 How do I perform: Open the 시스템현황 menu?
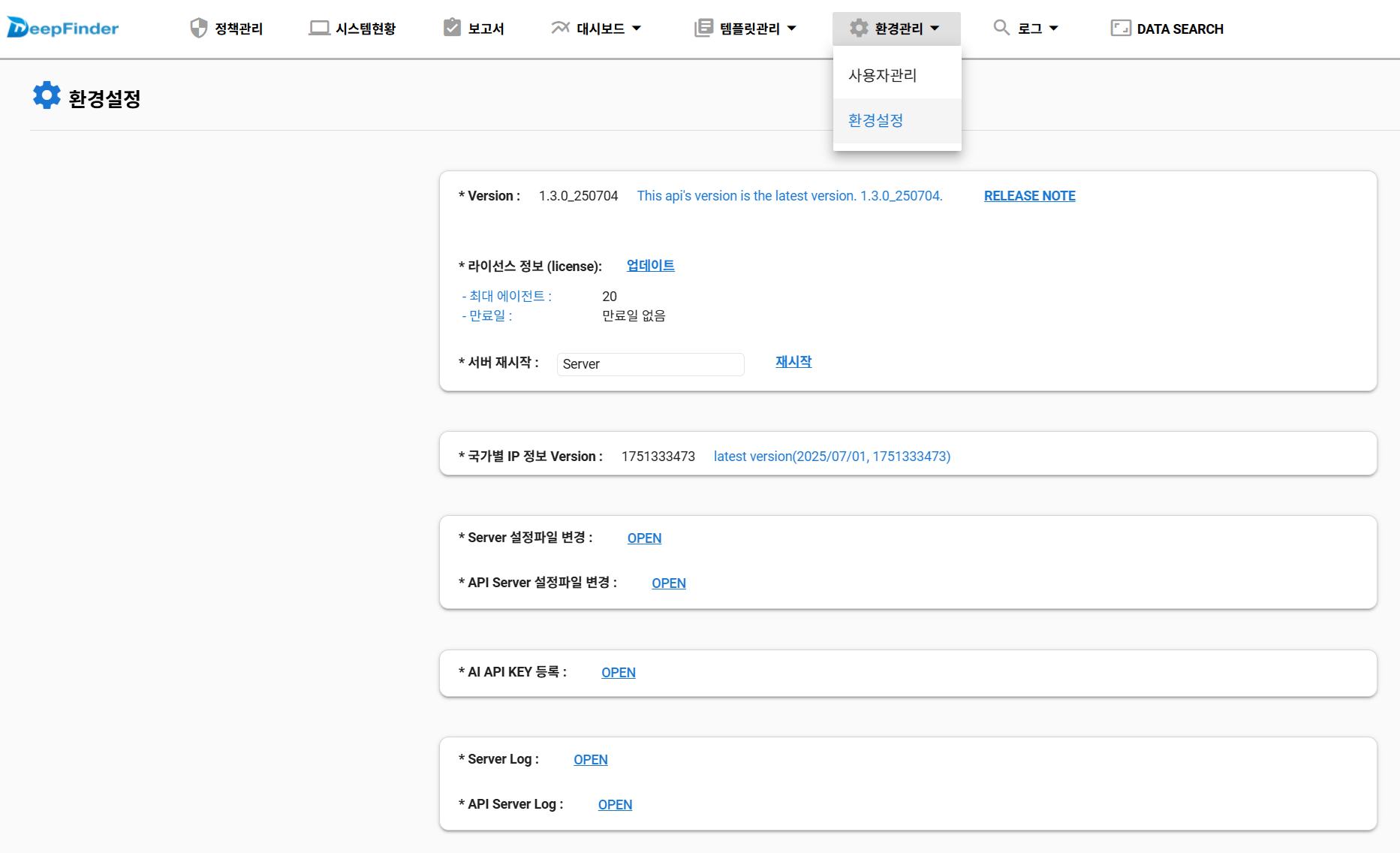tap(353, 29)
